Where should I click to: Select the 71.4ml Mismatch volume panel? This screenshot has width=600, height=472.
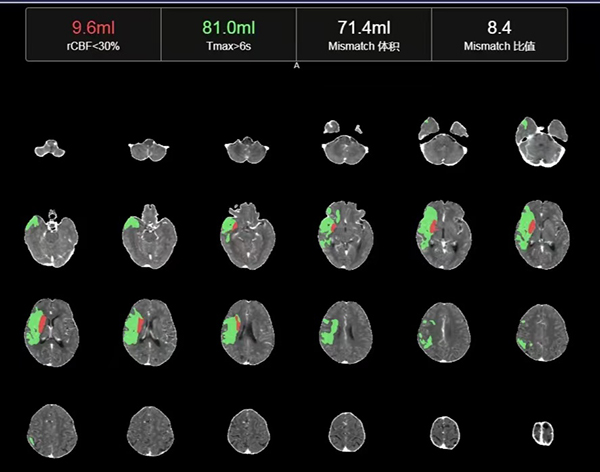[x=364, y=35]
